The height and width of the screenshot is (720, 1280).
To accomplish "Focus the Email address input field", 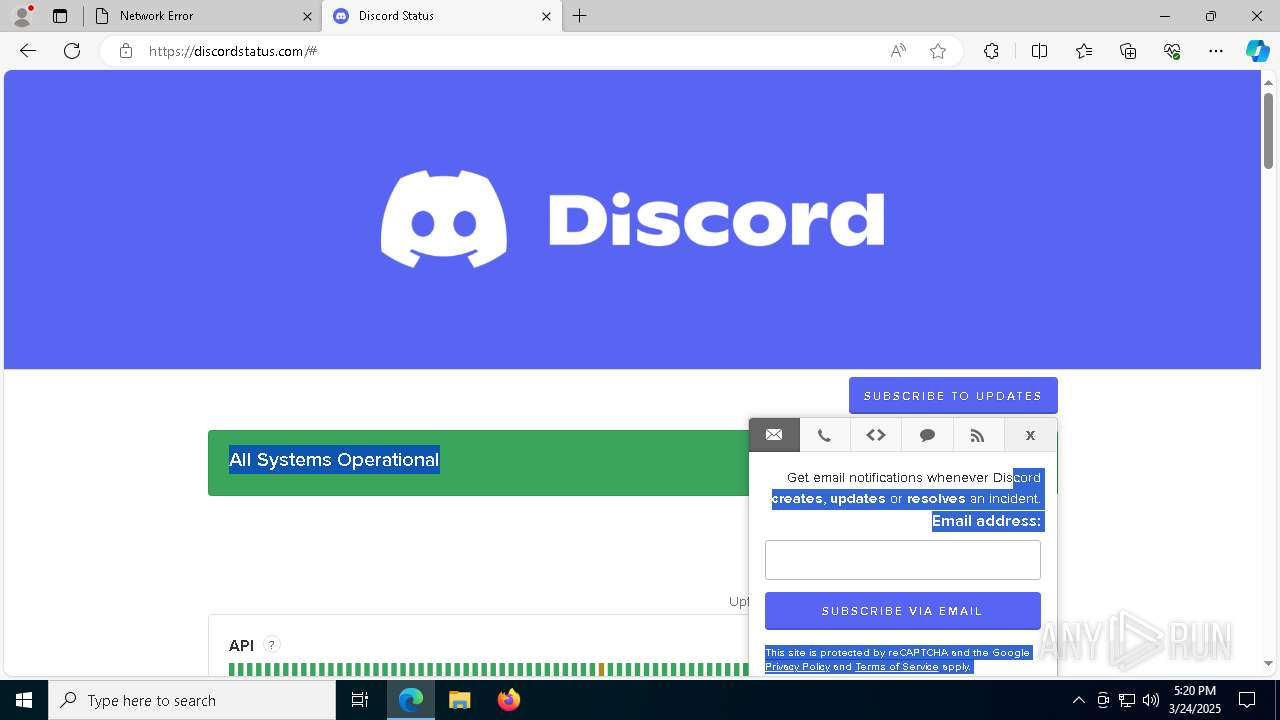I will click(903, 560).
